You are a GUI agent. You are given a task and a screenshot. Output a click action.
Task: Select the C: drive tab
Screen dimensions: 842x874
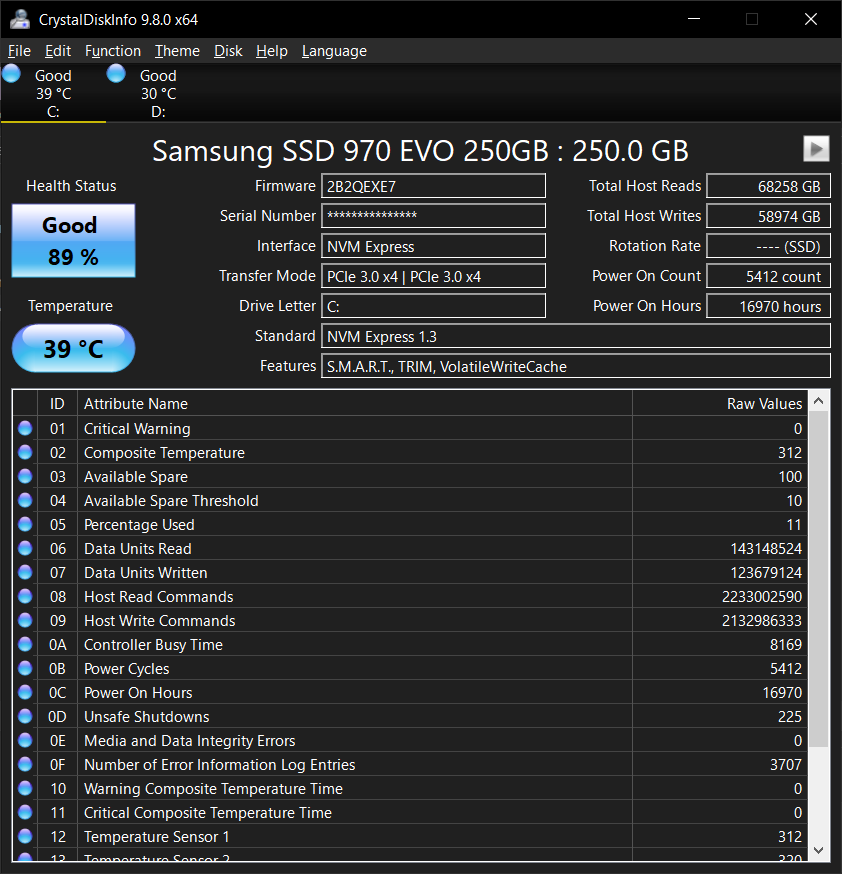pos(53,93)
